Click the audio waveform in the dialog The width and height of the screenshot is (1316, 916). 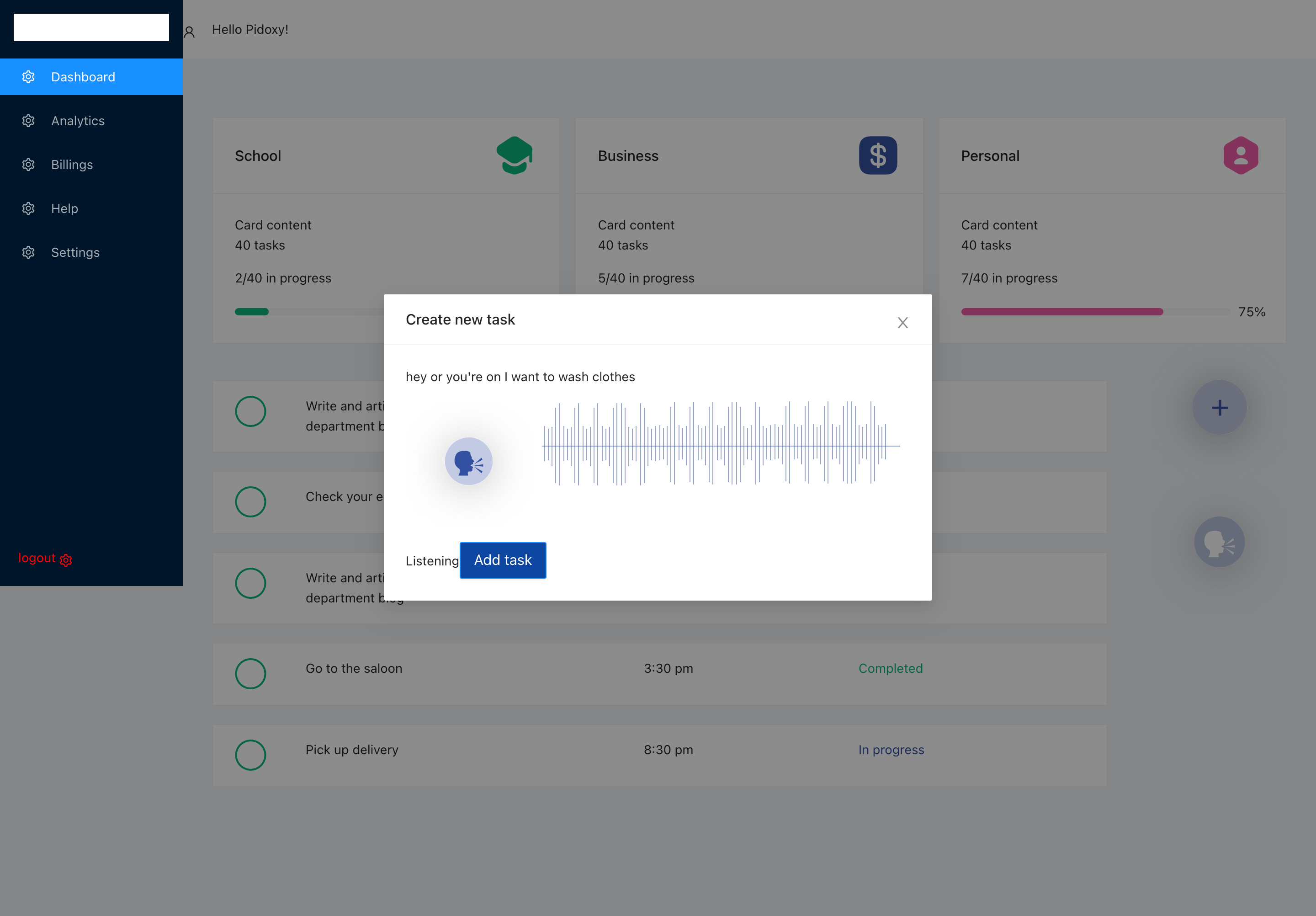tap(721, 444)
